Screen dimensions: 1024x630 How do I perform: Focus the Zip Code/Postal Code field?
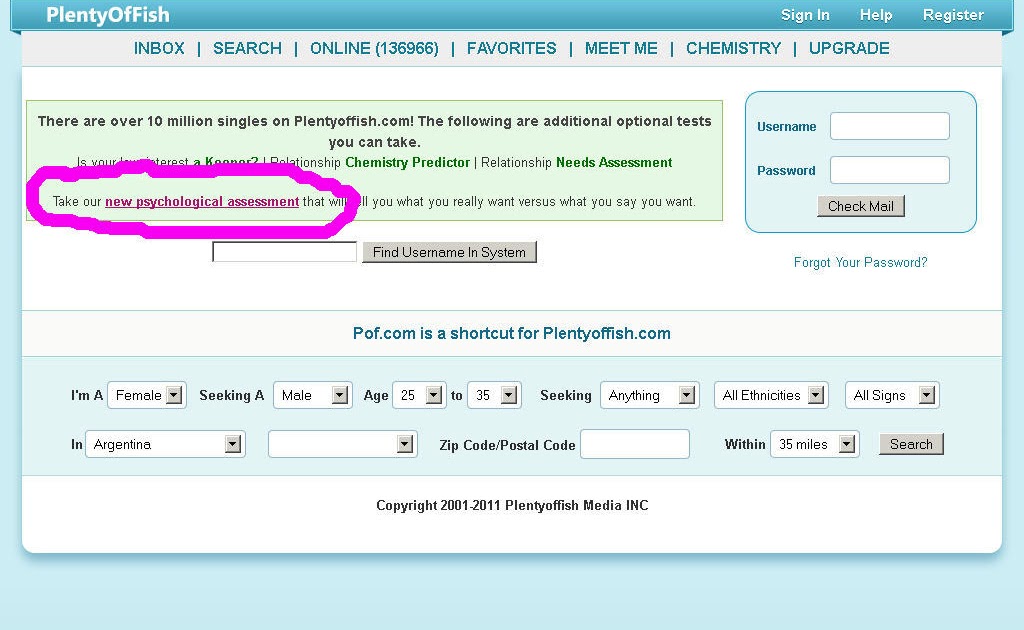[635, 444]
